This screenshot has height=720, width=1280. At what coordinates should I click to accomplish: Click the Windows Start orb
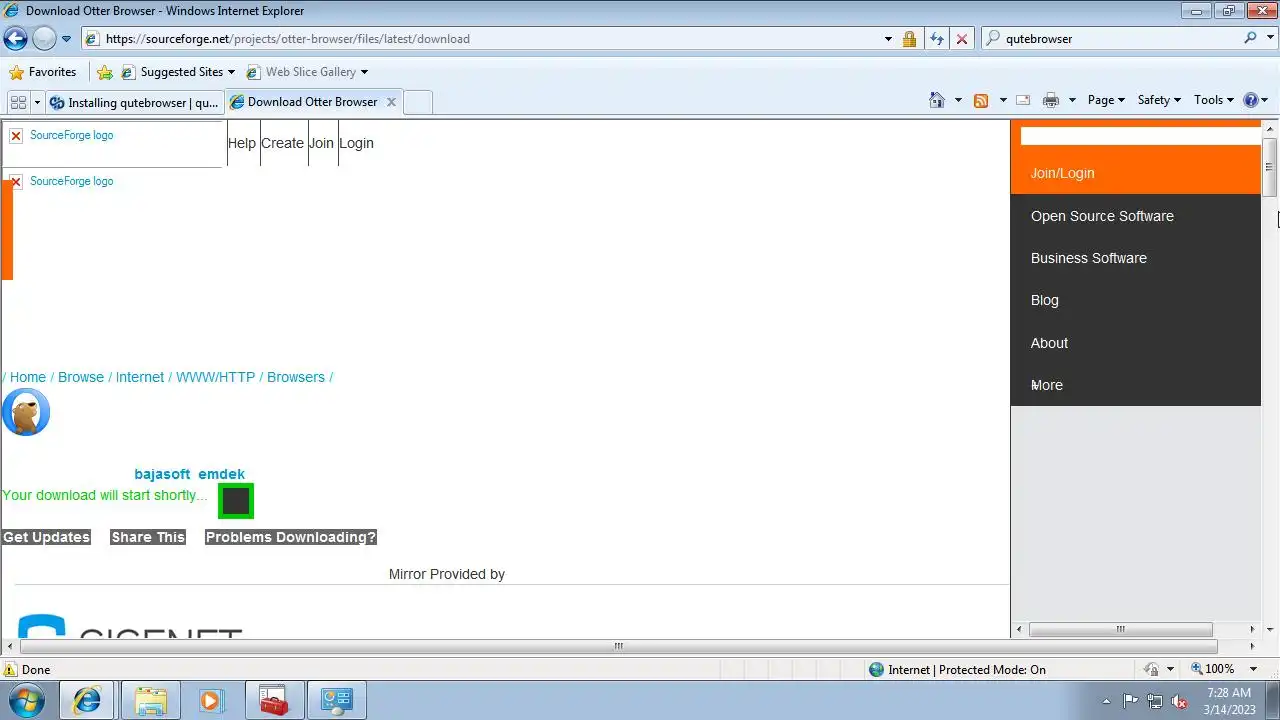26,700
